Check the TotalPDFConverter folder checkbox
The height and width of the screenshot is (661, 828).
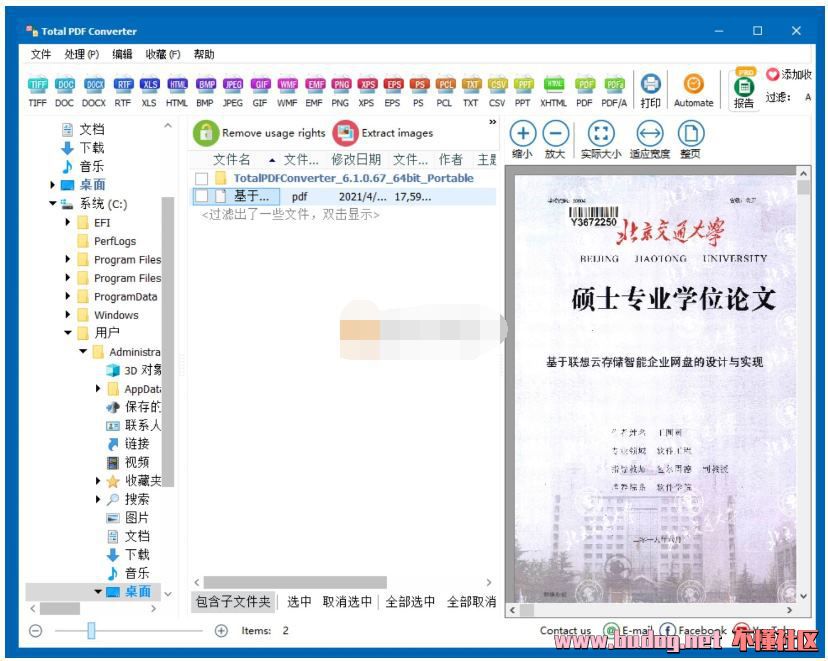click(201, 178)
